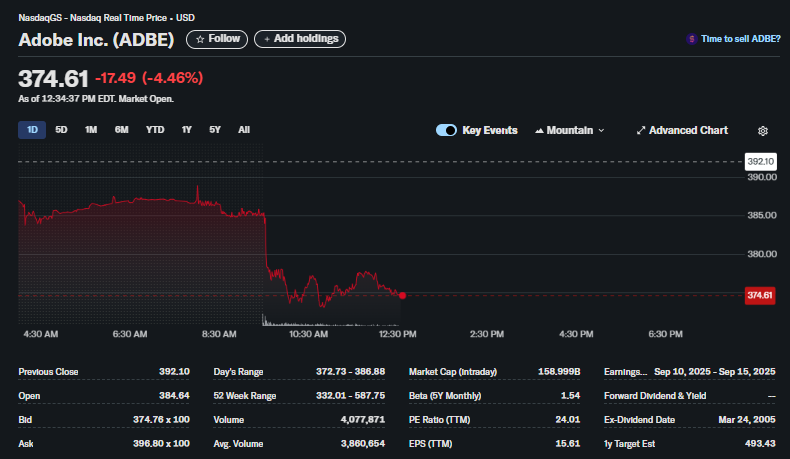Click the Ex-Dividend Date value Mar 24, 2005
790x459 pixels.
click(x=747, y=420)
